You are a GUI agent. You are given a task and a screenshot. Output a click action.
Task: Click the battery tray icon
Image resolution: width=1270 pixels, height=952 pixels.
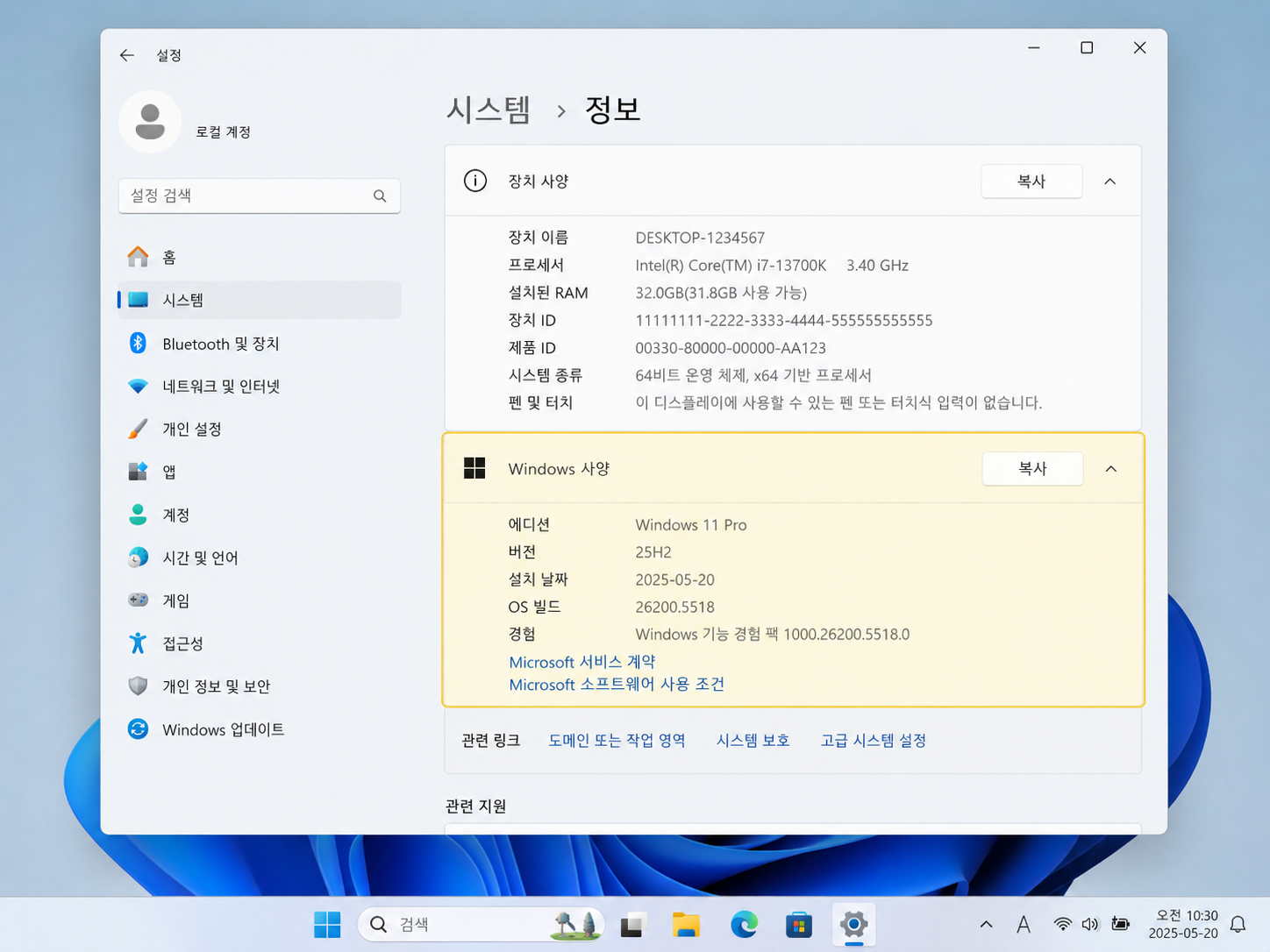1120,924
